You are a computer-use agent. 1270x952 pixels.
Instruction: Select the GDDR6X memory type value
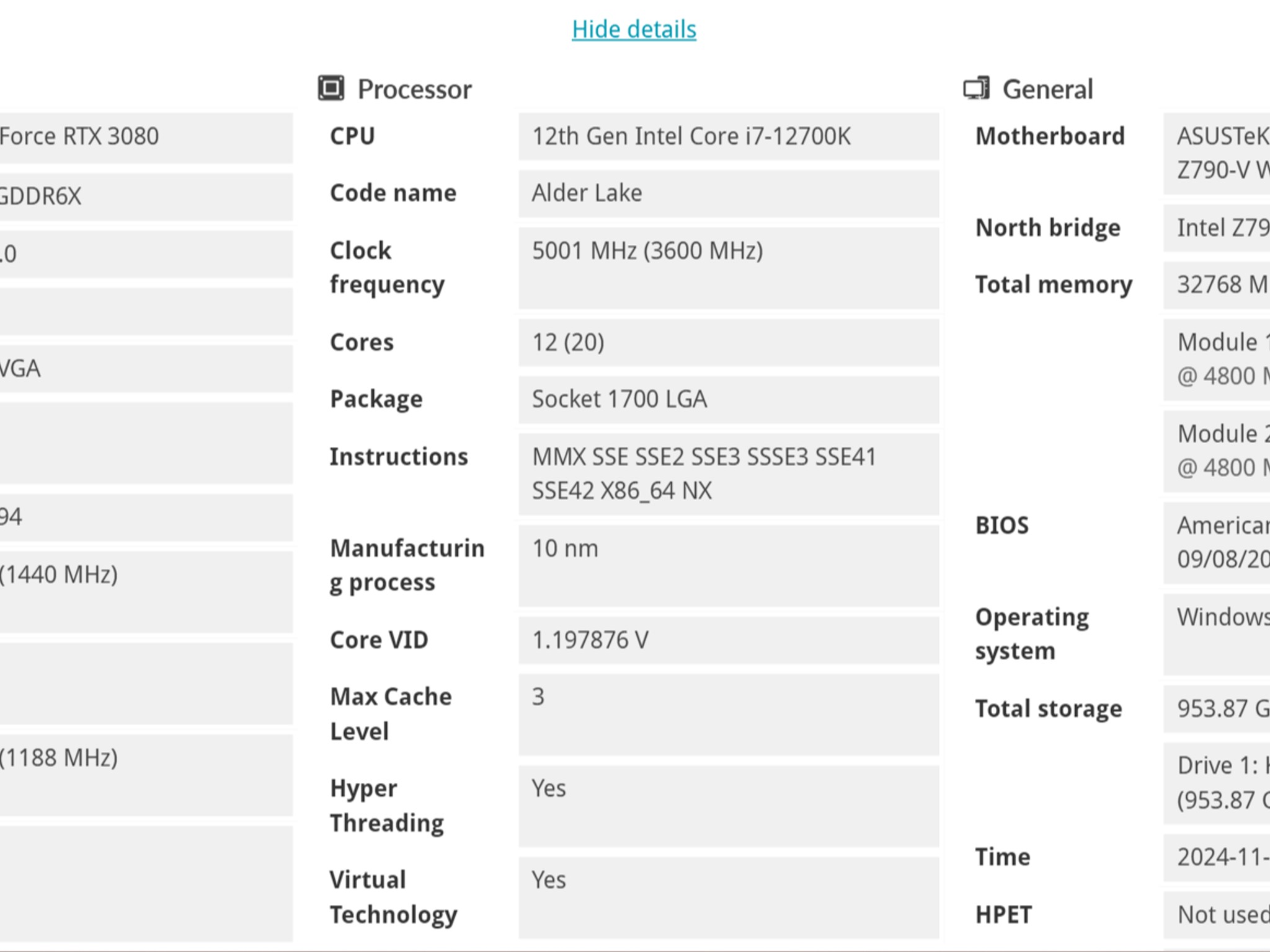[146, 196]
